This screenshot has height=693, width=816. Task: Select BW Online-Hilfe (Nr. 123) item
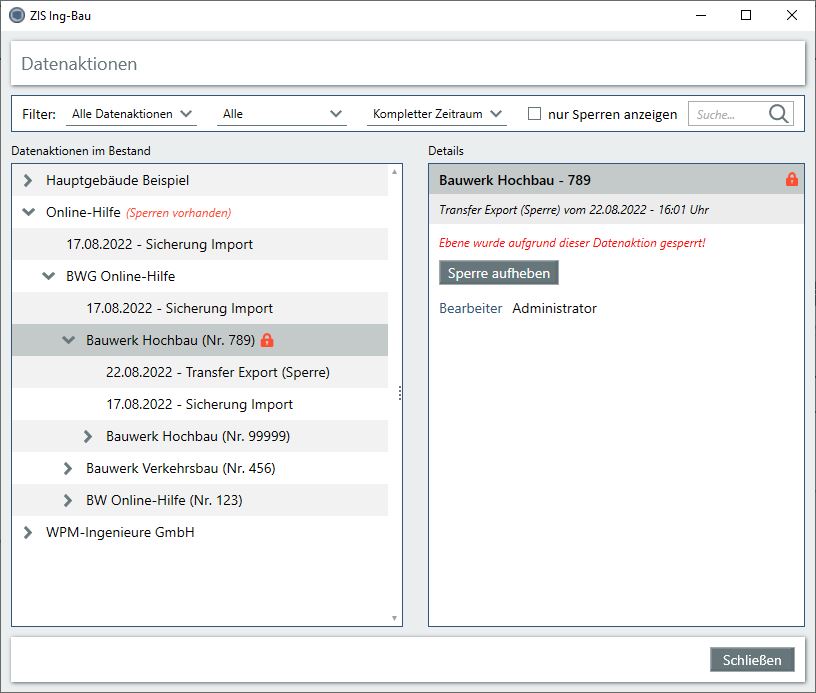tap(164, 500)
